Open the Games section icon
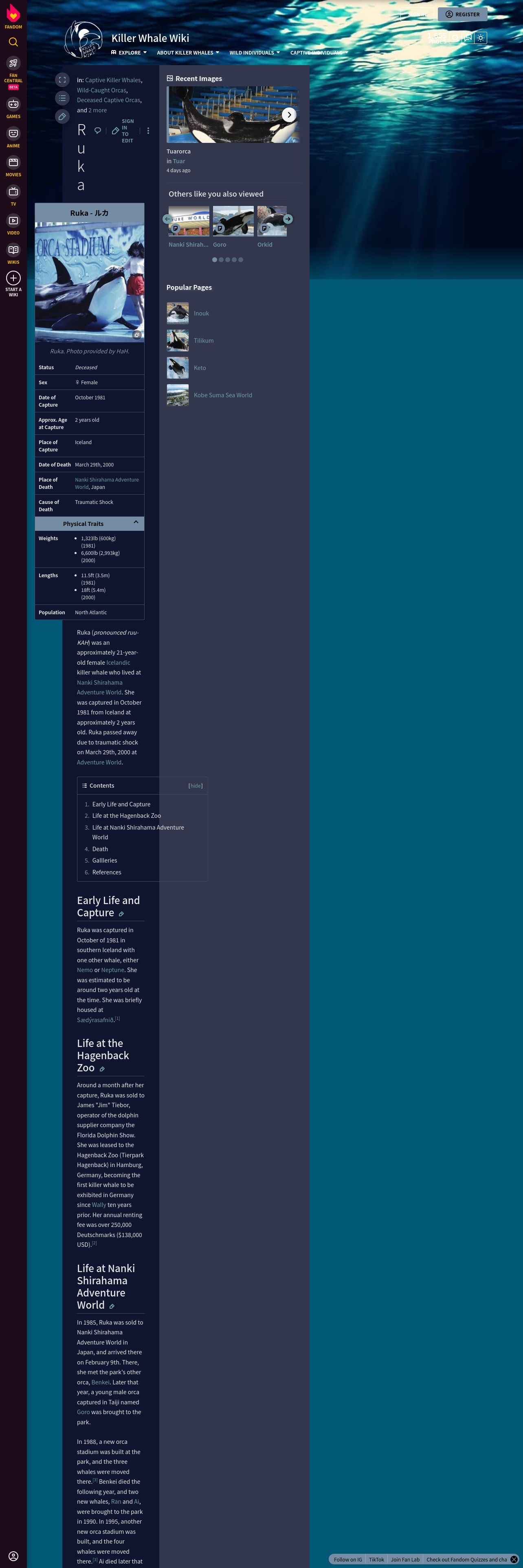 point(13,104)
